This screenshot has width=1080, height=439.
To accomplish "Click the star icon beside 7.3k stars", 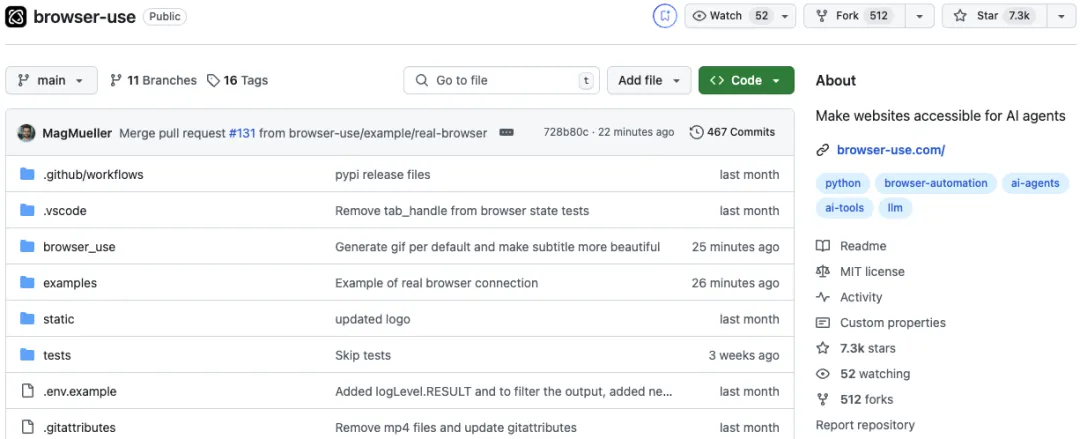I will pos(822,348).
